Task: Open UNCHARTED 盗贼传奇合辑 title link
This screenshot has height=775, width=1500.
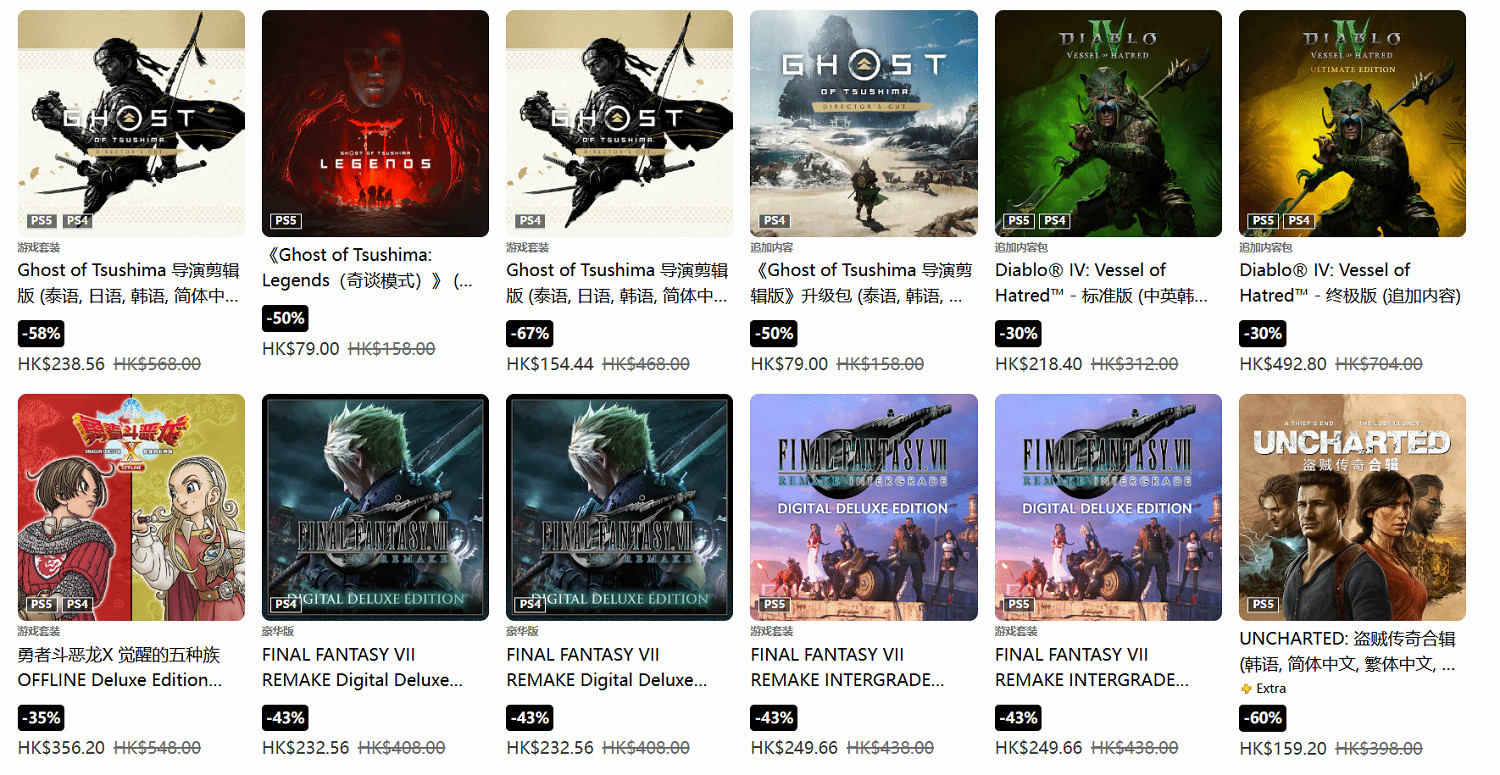Action: 1348,651
